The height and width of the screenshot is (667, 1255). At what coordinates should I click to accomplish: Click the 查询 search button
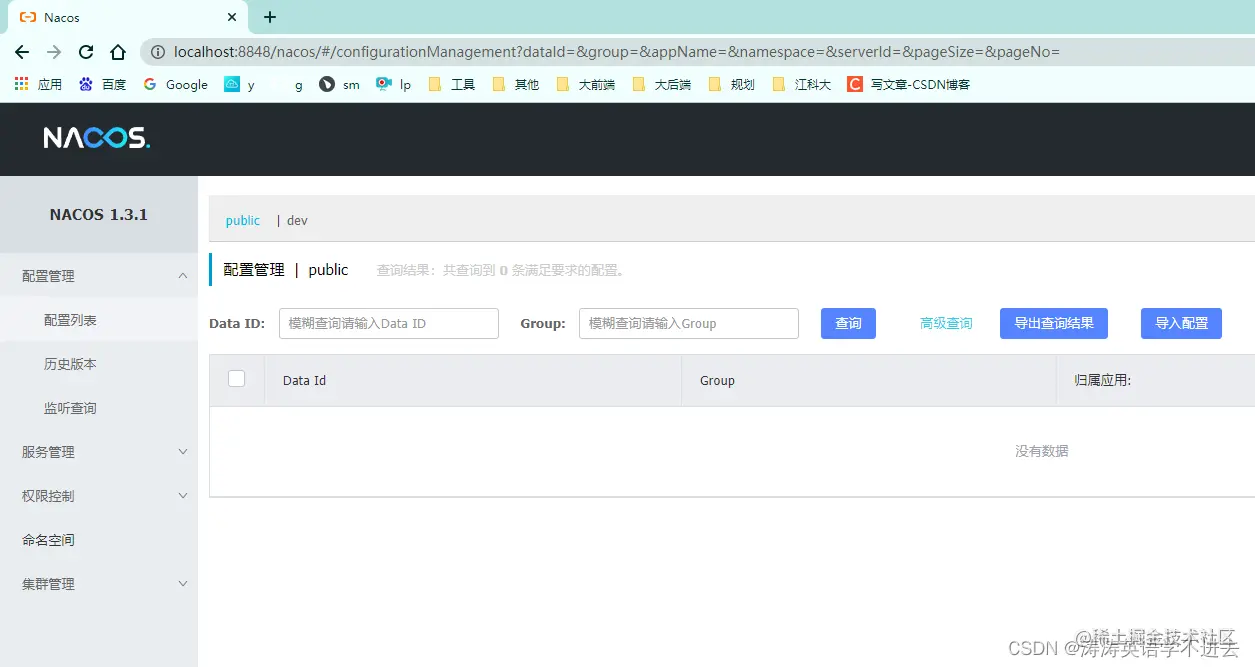tap(848, 323)
